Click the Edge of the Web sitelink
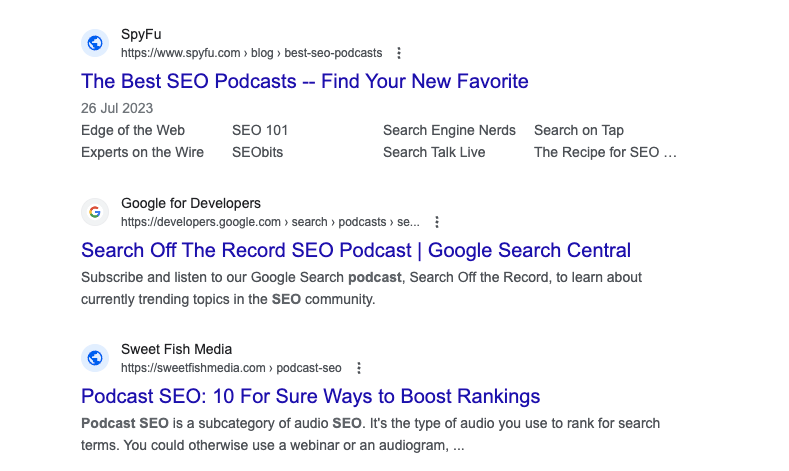This screenshot has width=789, height=471. coord(133,130)
